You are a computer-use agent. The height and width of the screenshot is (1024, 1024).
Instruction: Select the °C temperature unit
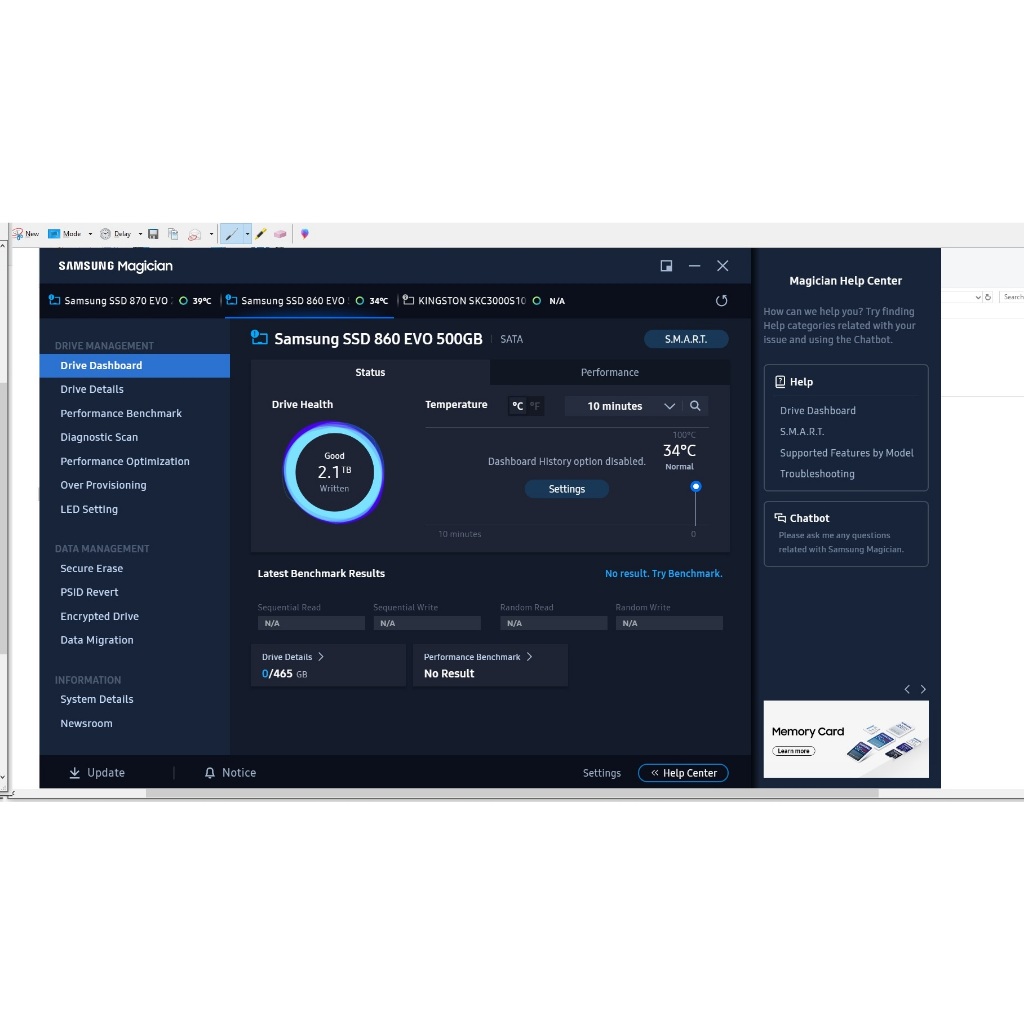[x=517, y=406]
